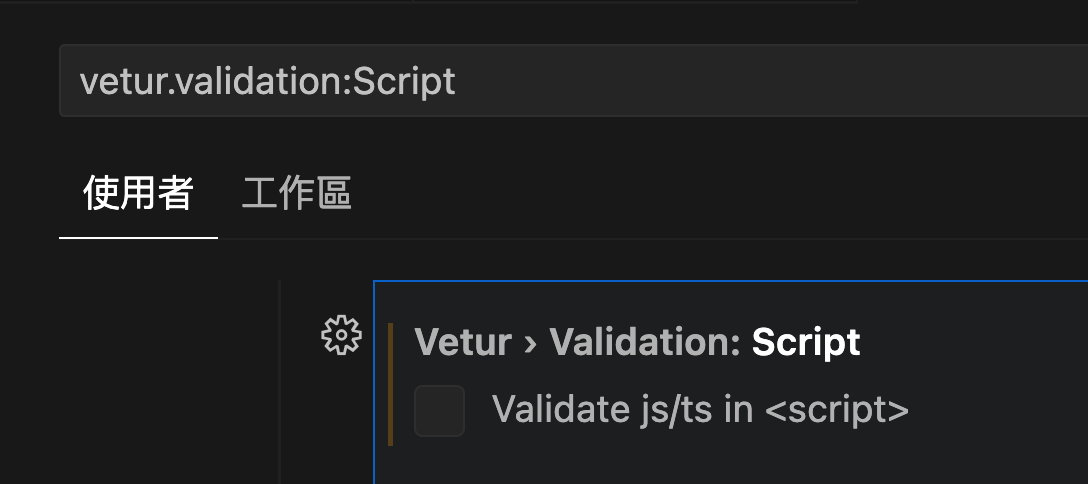The image size is (1088, 484).
Task: Click the "Validation:" text in setting title
Action: point(645,343)
